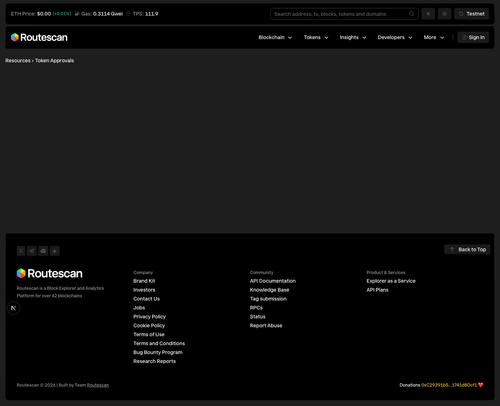Viewport: 500px width, 406px height.
Task: Click the red heart donation icon
Action: [x=481, y=385]
